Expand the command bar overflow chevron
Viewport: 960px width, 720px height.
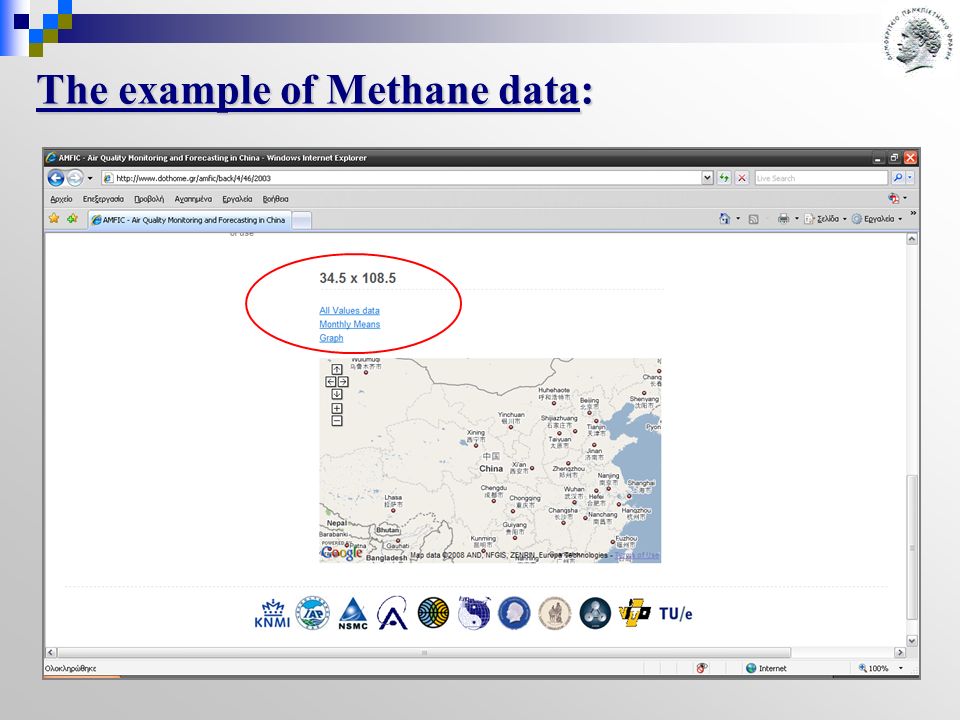[913, 213]
